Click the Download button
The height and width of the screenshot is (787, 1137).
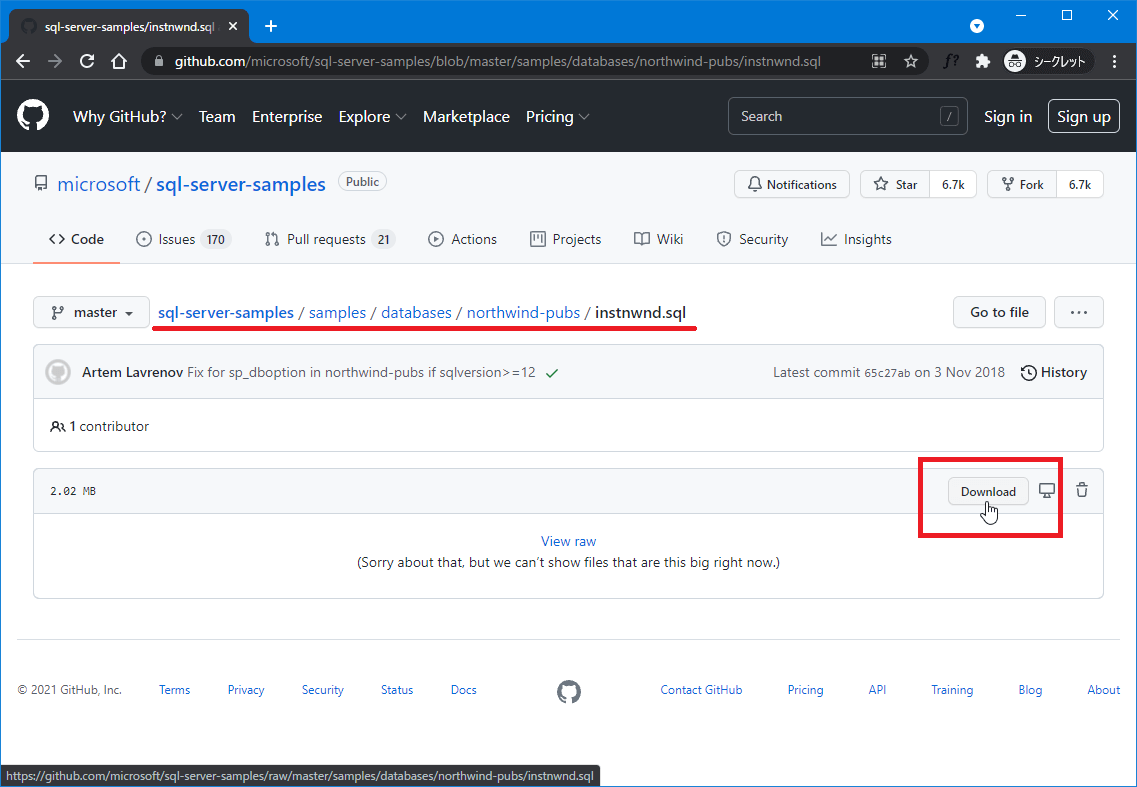click(x=988, y=491)
